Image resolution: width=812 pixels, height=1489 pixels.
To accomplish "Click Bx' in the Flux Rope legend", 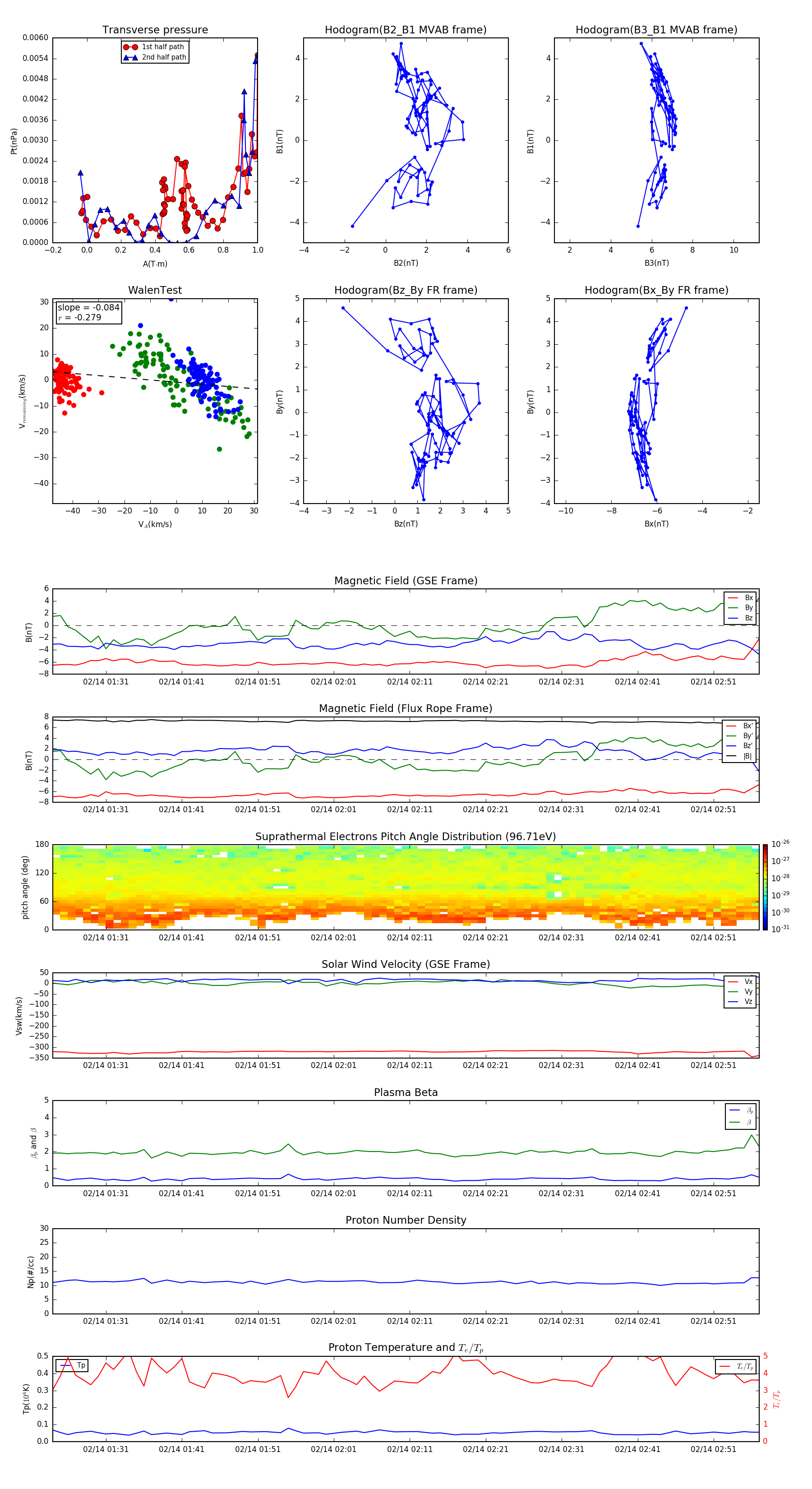I will pos(740,726).
